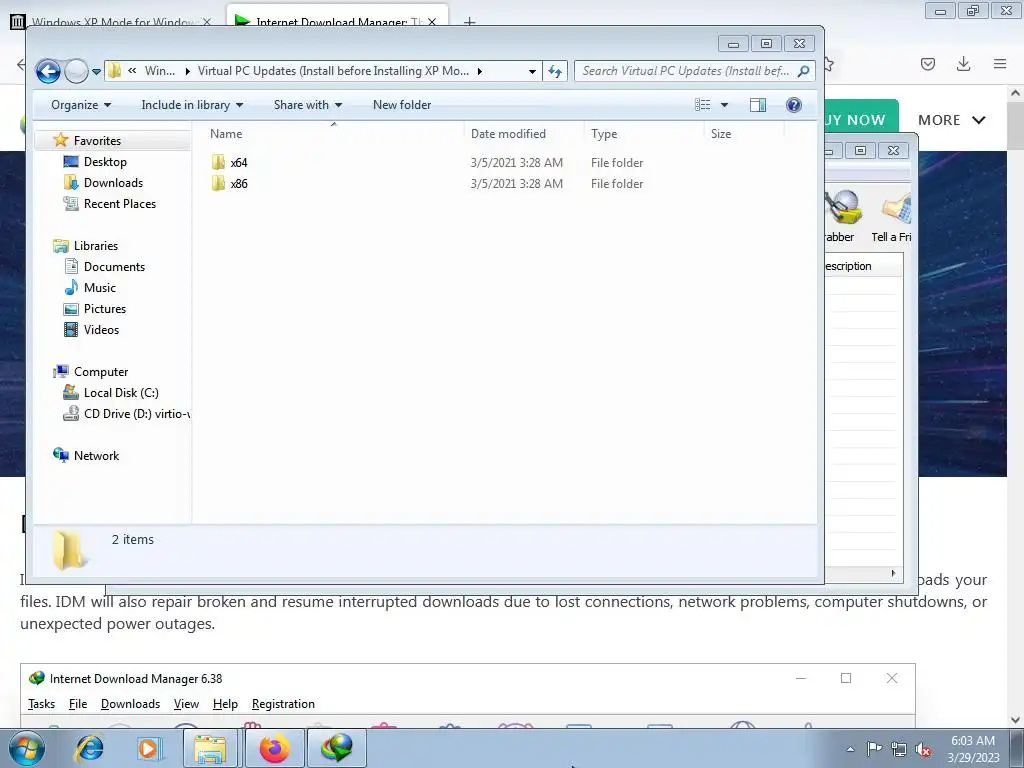
Task: Open the Documents library
Action: (x=114, y=266)
